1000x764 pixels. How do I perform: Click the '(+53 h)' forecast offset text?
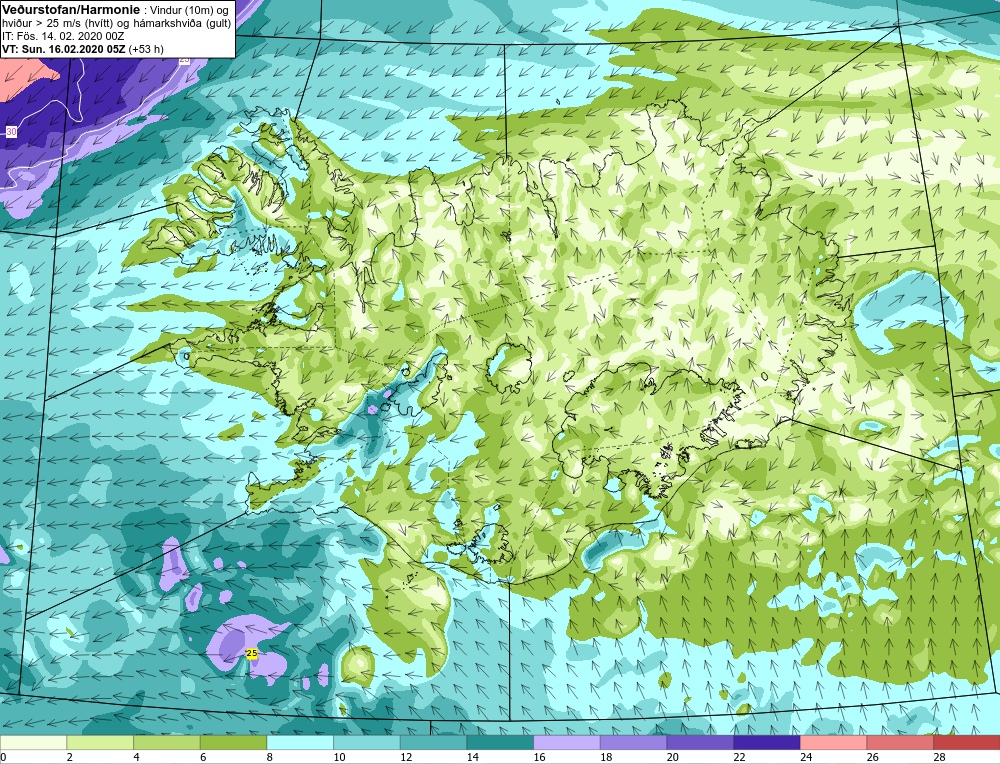coord(146,49)
